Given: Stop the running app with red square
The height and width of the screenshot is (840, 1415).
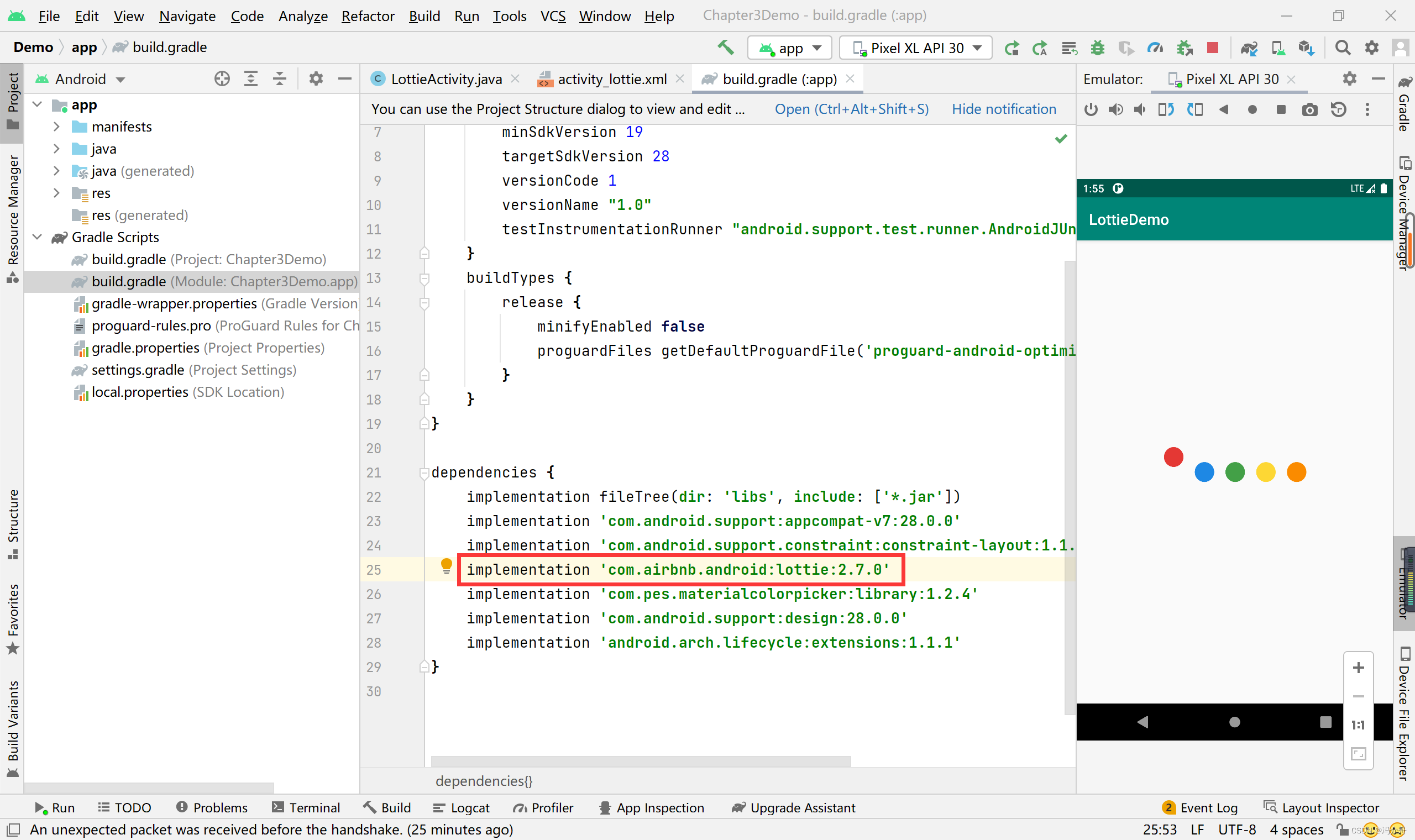Looking at the screenshot, I should [x=1212, y=48].
